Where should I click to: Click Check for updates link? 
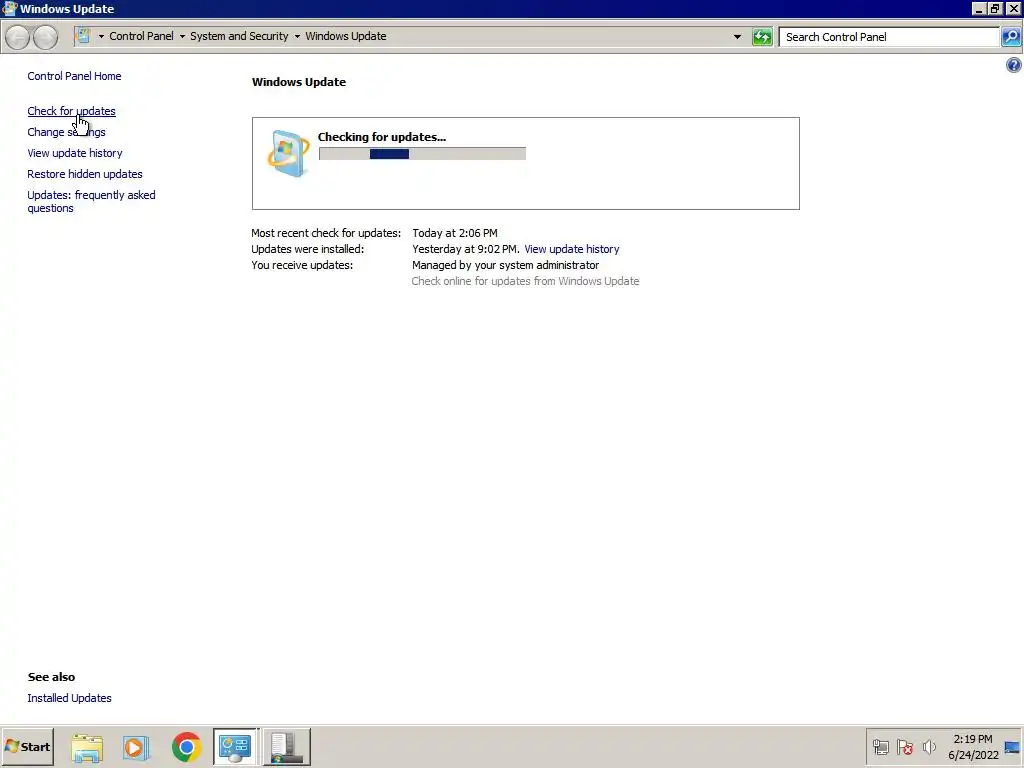[x=71, y=111]
